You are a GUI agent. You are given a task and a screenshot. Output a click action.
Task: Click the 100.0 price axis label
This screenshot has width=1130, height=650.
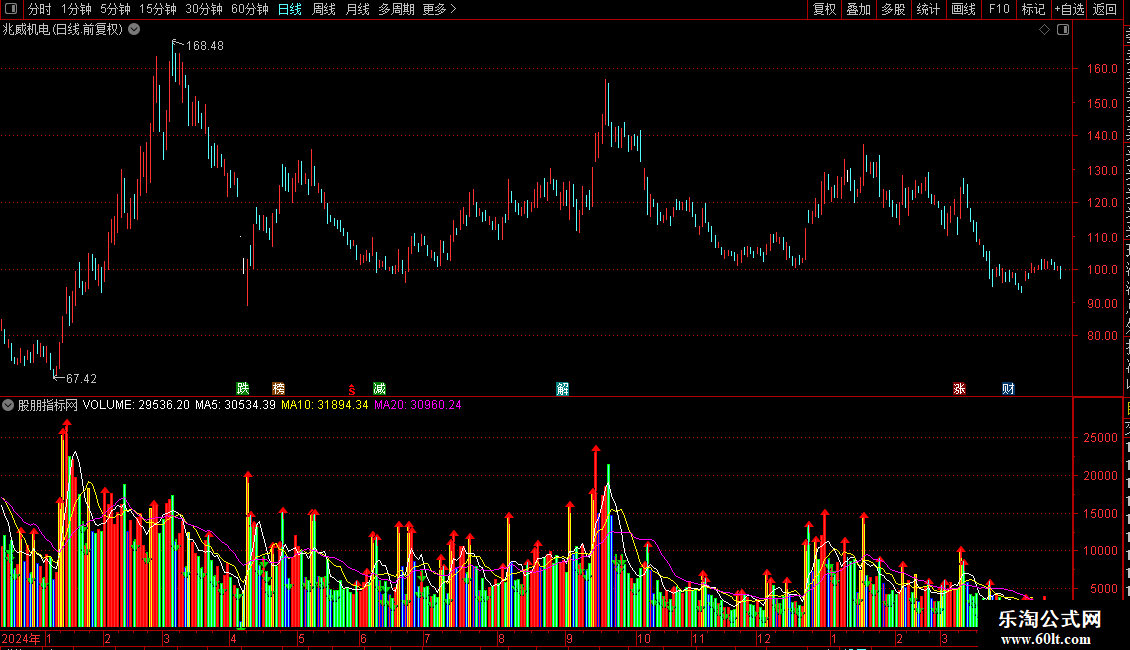(1103, 270)
